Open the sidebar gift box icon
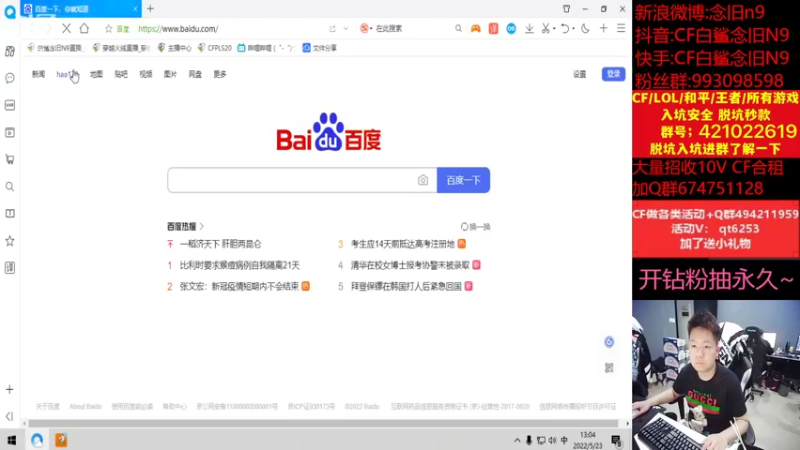This screenshot has width=800, height=450. pos(10,51)
